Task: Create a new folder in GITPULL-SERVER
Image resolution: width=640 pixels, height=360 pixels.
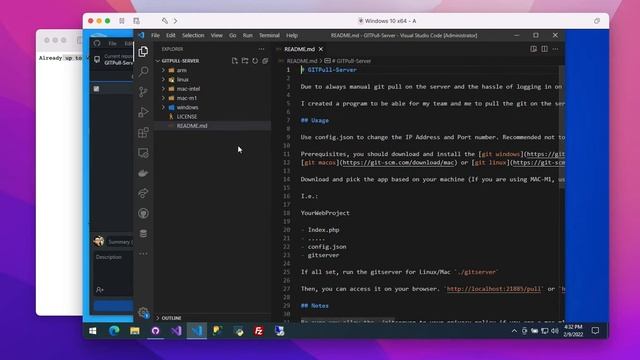Action: click(245, 61)
